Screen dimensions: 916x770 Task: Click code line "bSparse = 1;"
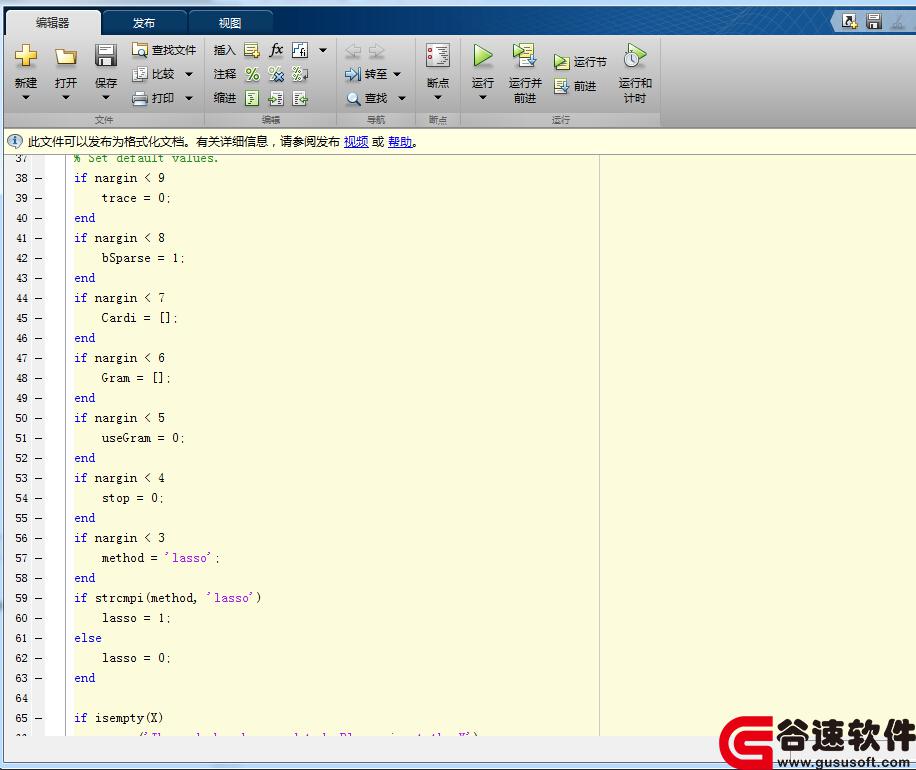(143, 258)
